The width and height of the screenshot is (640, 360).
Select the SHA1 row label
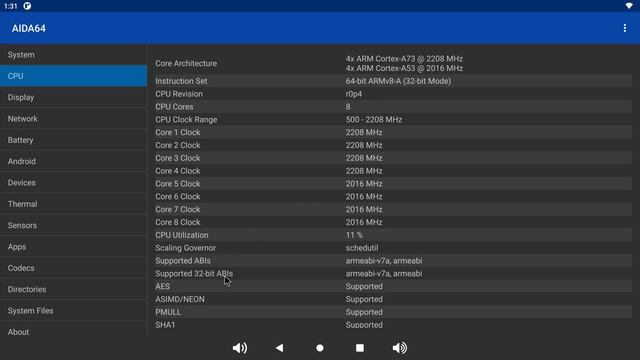165,325
